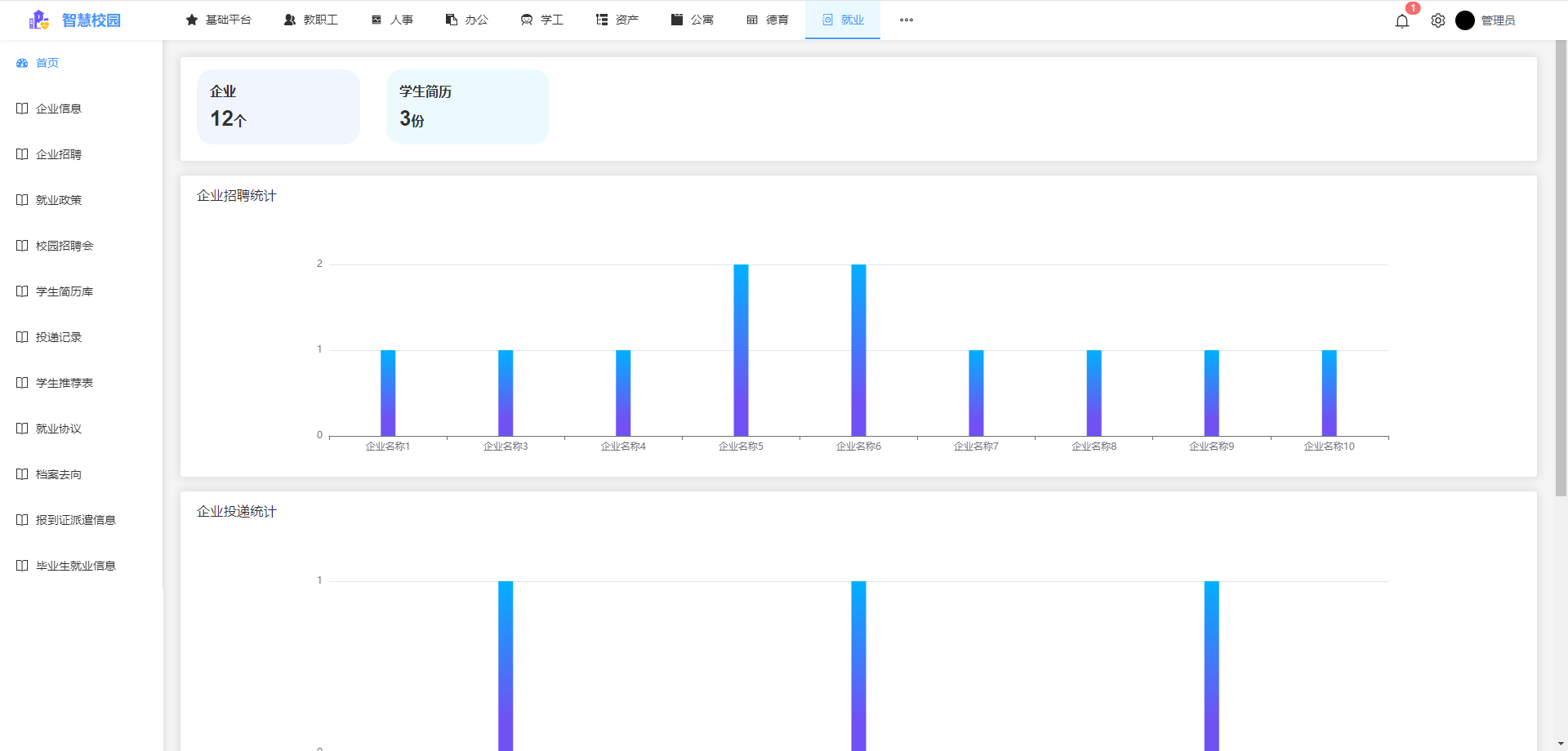Click the administrator avatar circle
1568x751 pixels.
tap(1464, 20)
